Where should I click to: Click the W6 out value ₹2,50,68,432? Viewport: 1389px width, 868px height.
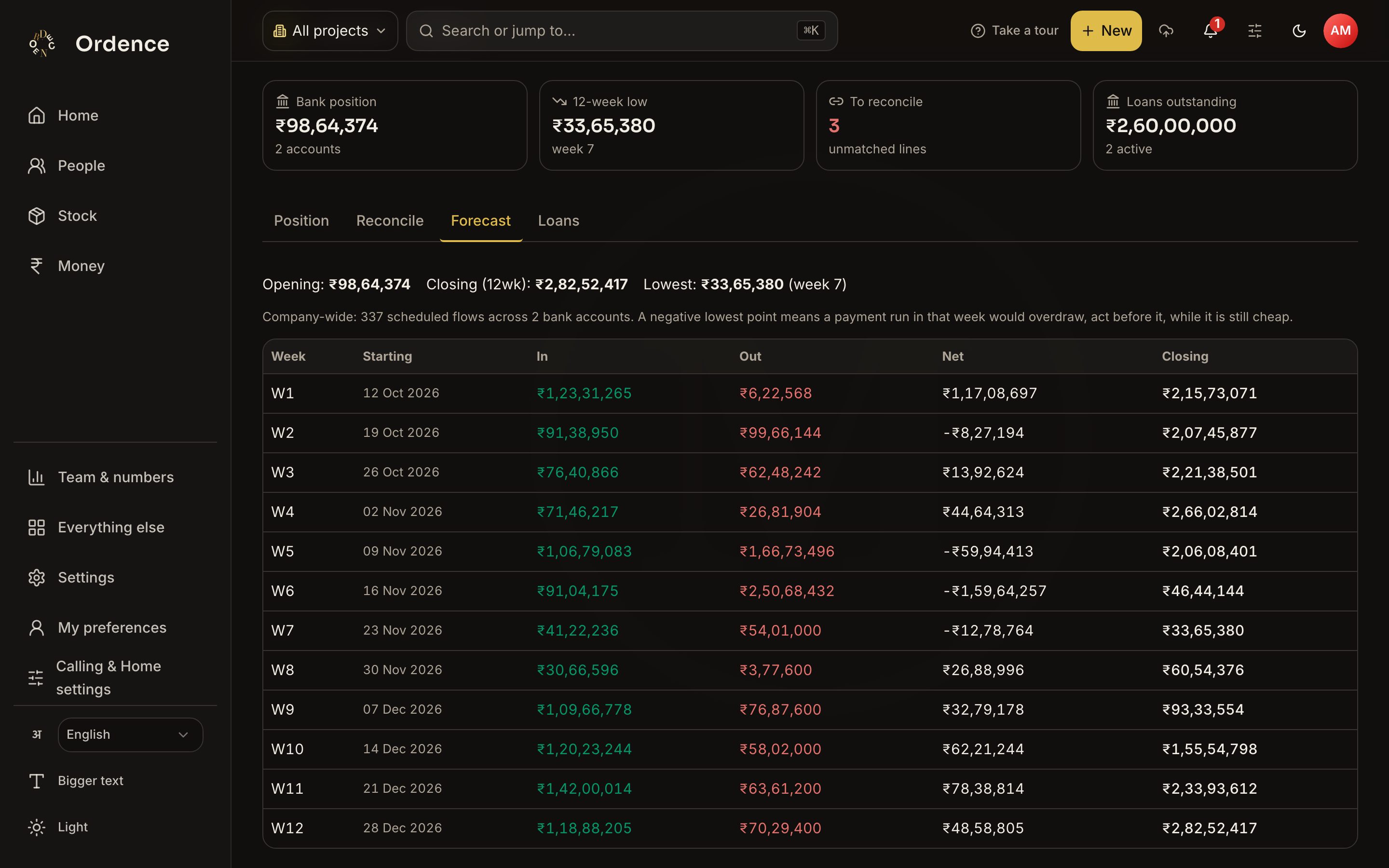click(x=787, y=591)
